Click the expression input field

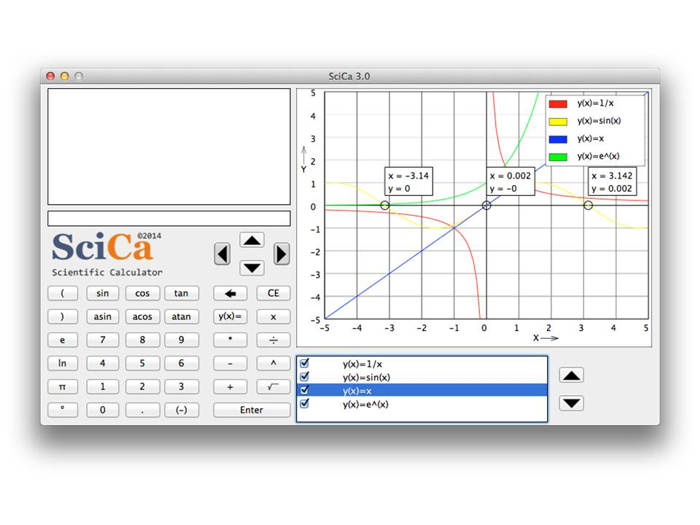[x=169, y=218]
